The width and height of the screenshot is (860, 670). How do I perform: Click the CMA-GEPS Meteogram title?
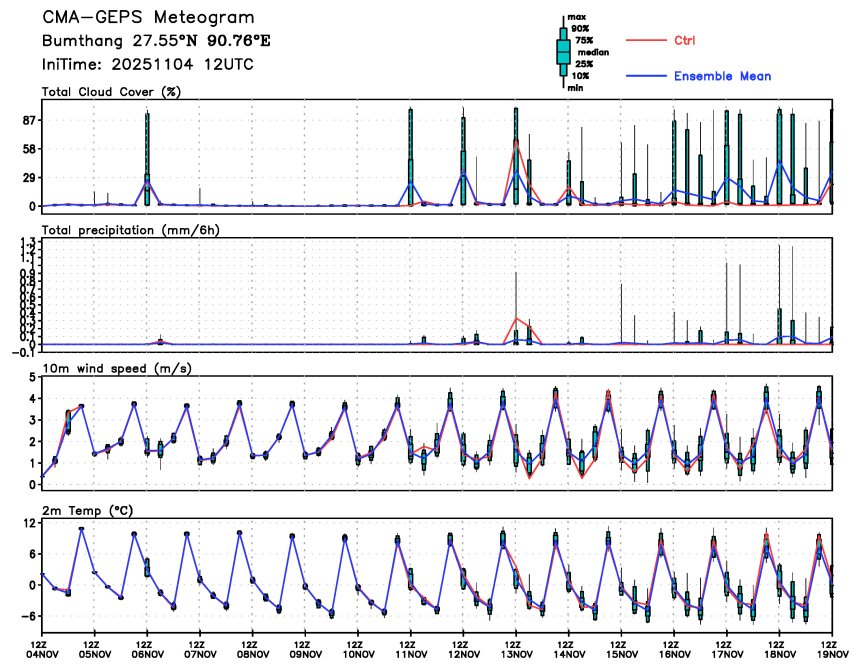tap(148, 18)
